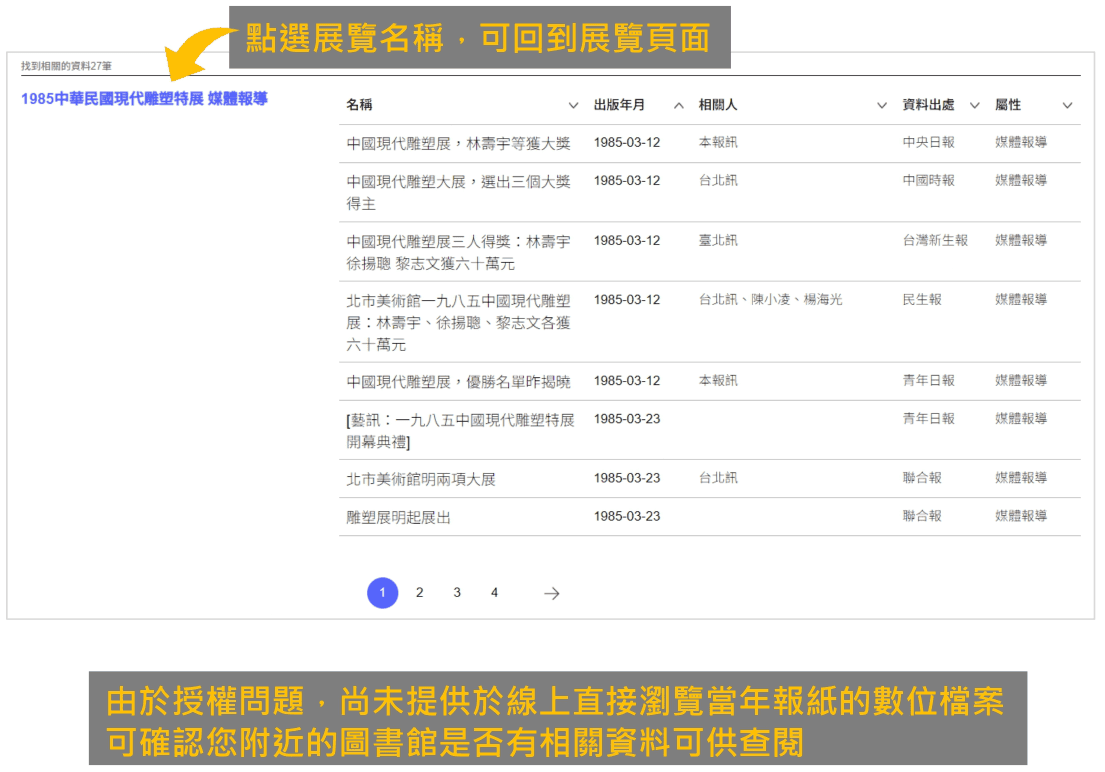The image size is (1105, 772).
Task: Go to page 3 of results
Action: point(456,592)
